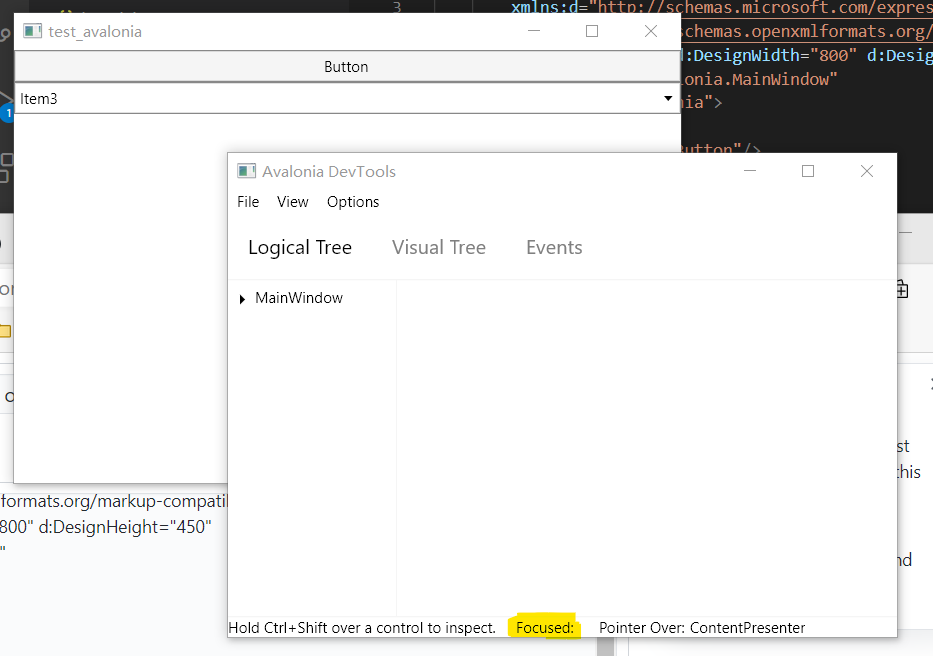Select the MainWindow tree item
Viewport: 933px width, 656px height.
click(x=297, y=298)
